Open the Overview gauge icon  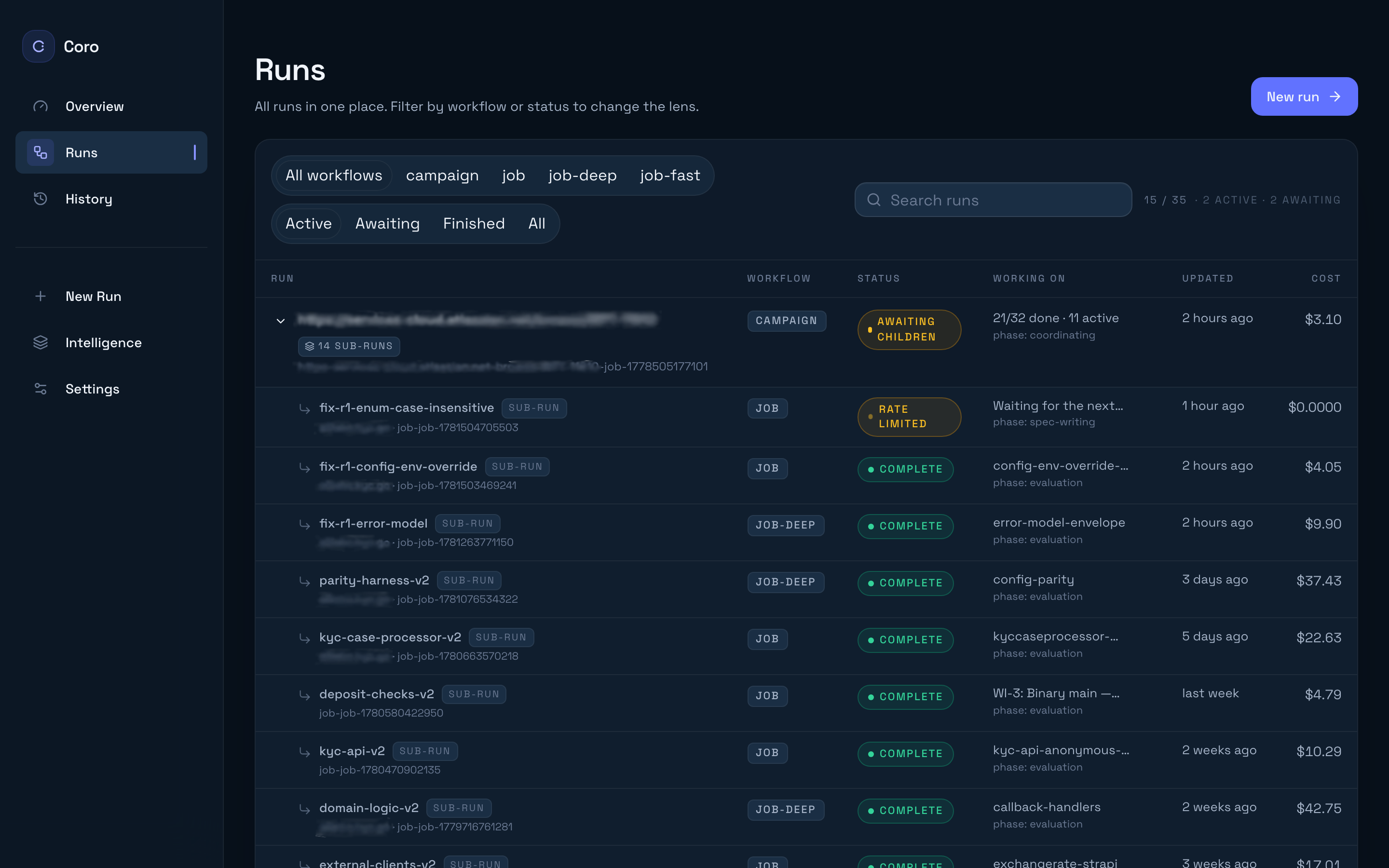point(40,106)
